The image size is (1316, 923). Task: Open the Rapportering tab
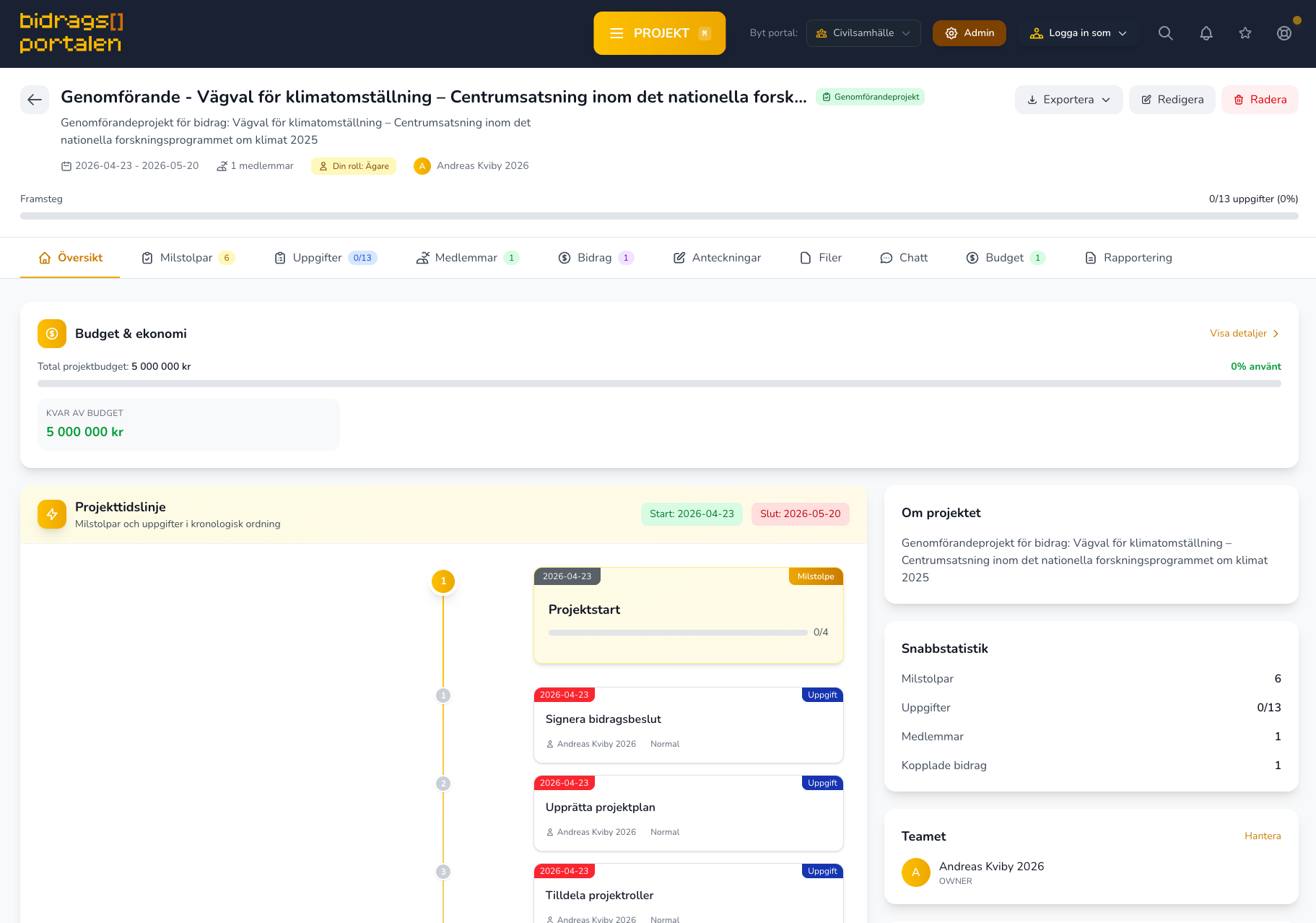(x=1128, y=258)
